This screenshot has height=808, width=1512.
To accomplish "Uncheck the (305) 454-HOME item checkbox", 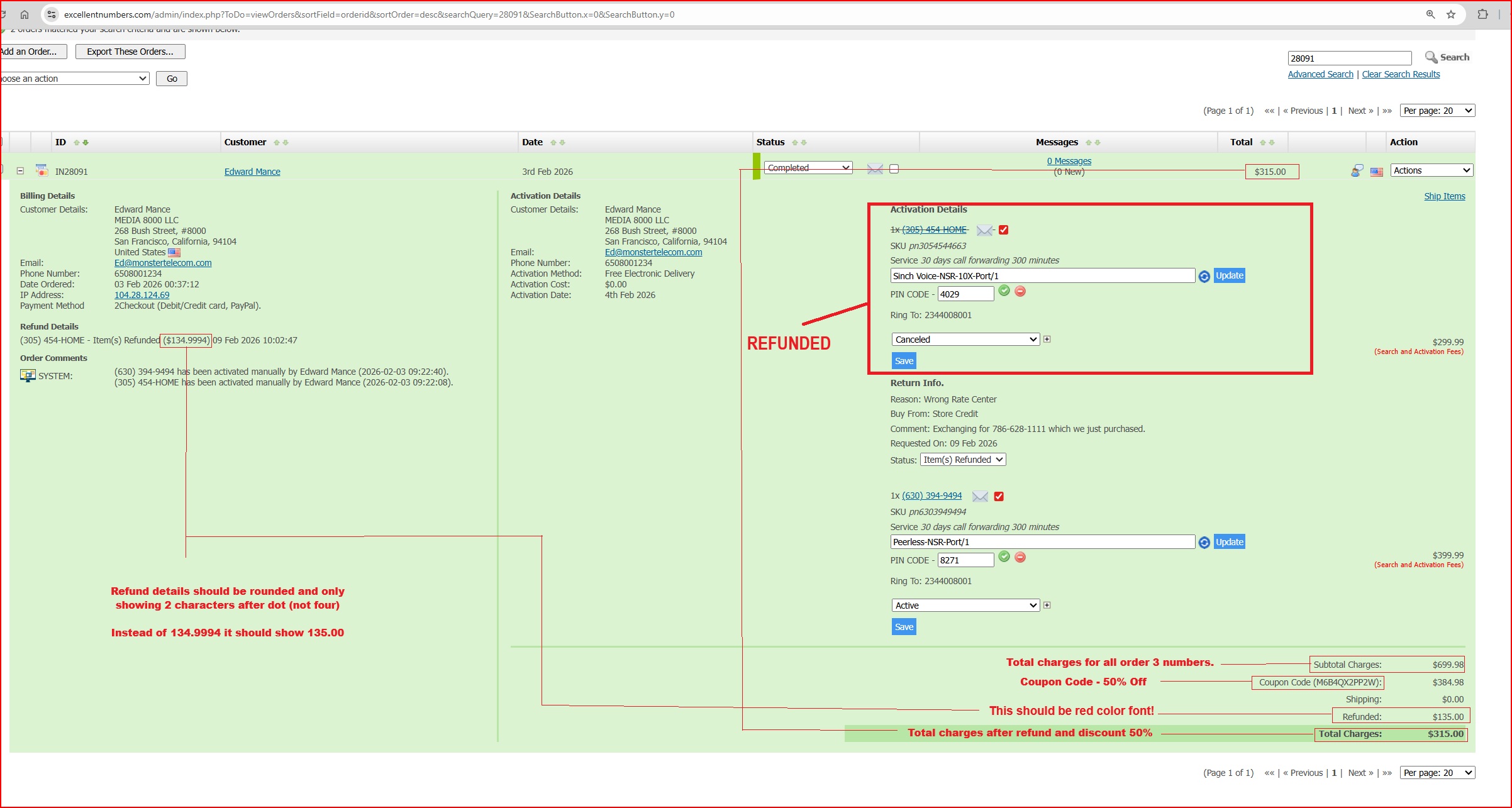I will 1004,230.
